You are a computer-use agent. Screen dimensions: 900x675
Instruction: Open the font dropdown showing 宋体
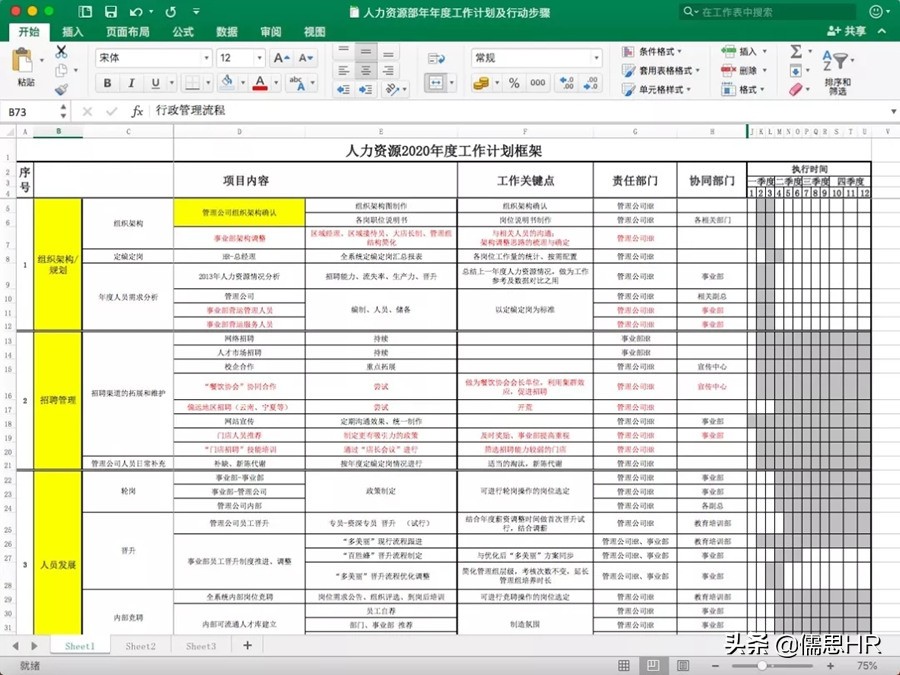click(x=151, y=57)
